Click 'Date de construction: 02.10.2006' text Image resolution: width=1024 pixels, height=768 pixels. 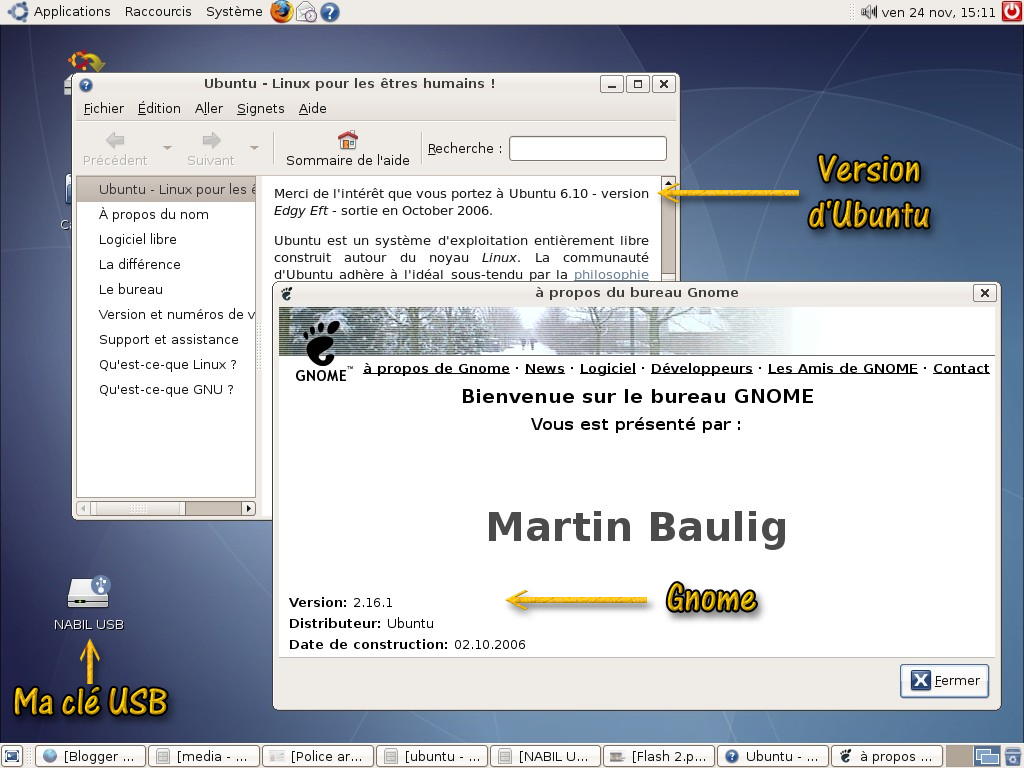tap(407, 645)
